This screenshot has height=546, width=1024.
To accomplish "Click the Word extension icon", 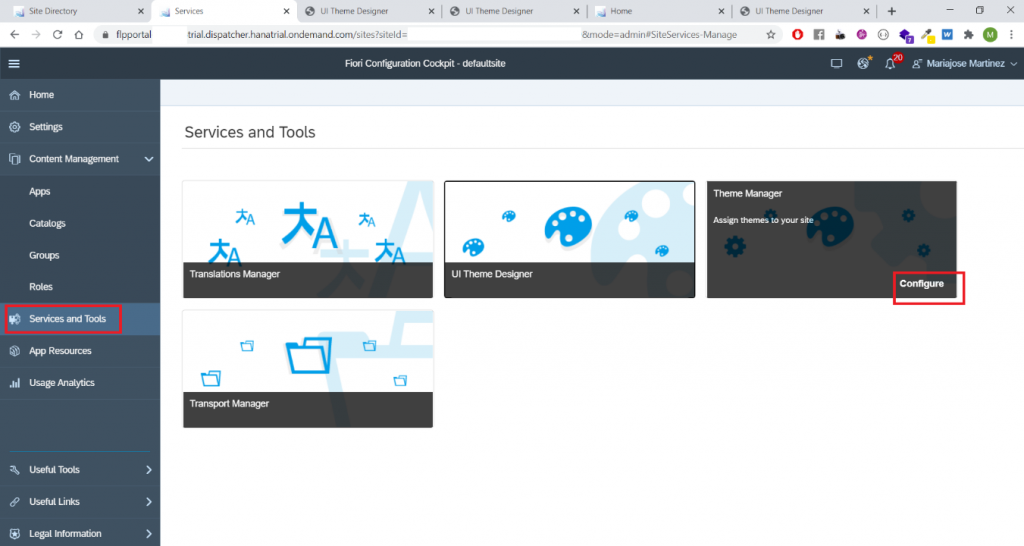I will (947, 35).
